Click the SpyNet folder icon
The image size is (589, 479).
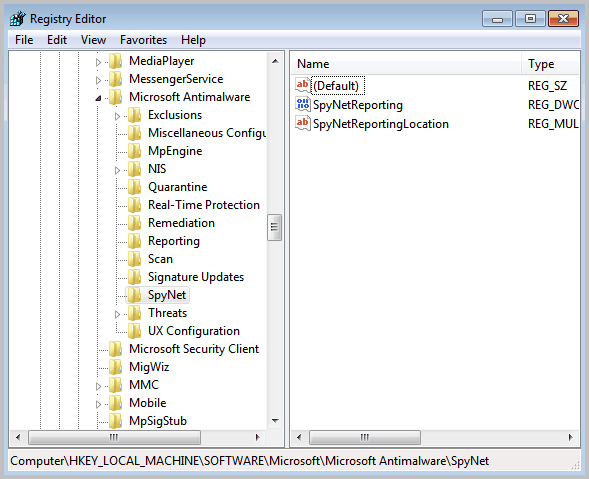pos(134,295)
